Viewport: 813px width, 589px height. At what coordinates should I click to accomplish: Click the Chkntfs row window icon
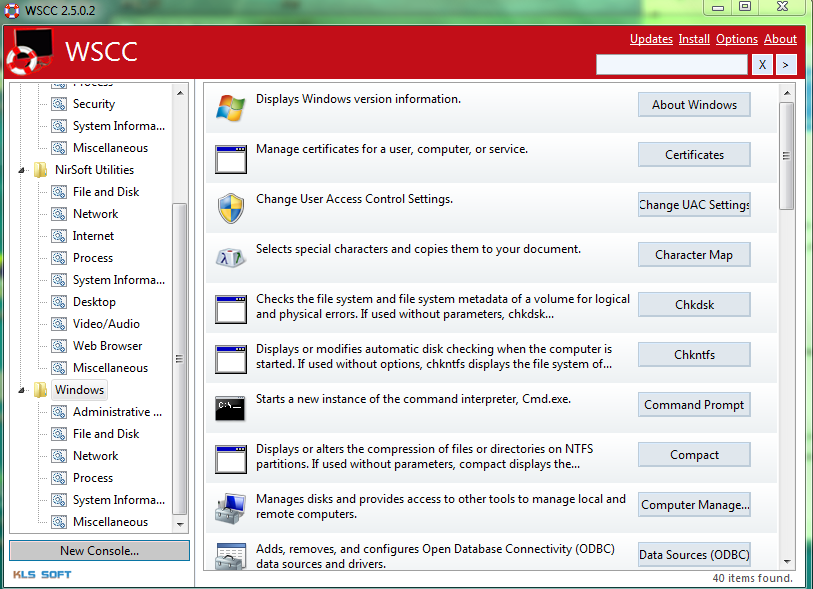pos(231,359)
